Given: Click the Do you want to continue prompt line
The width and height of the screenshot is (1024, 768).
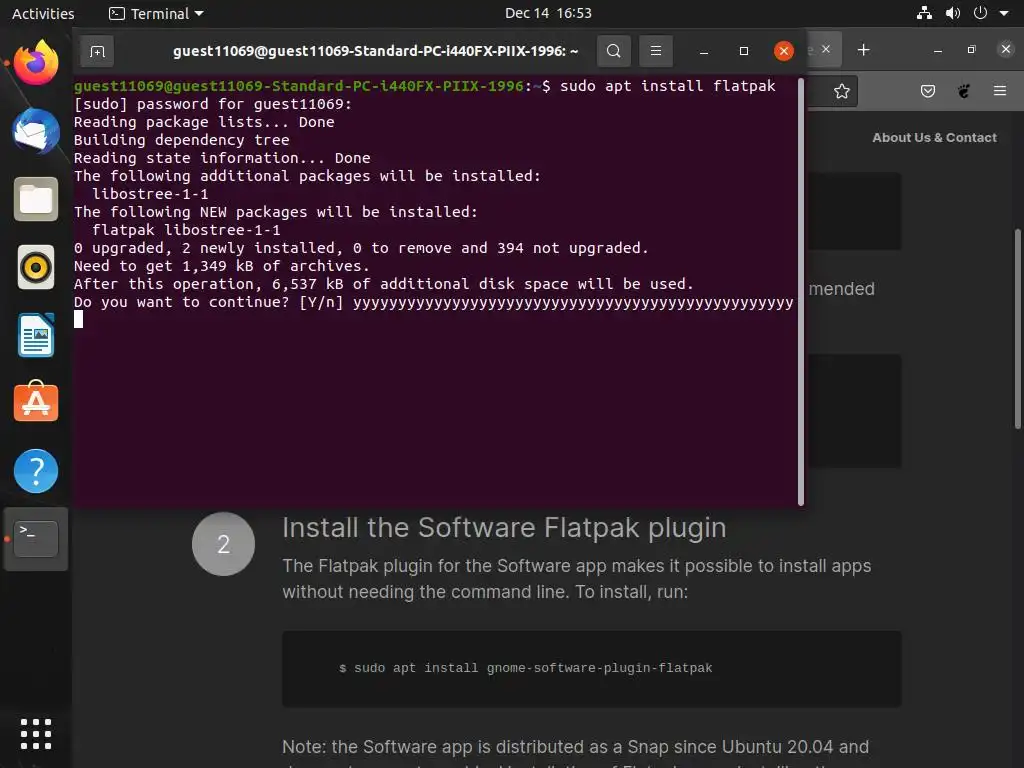Looking at the screenshot, I should [434, 302].
